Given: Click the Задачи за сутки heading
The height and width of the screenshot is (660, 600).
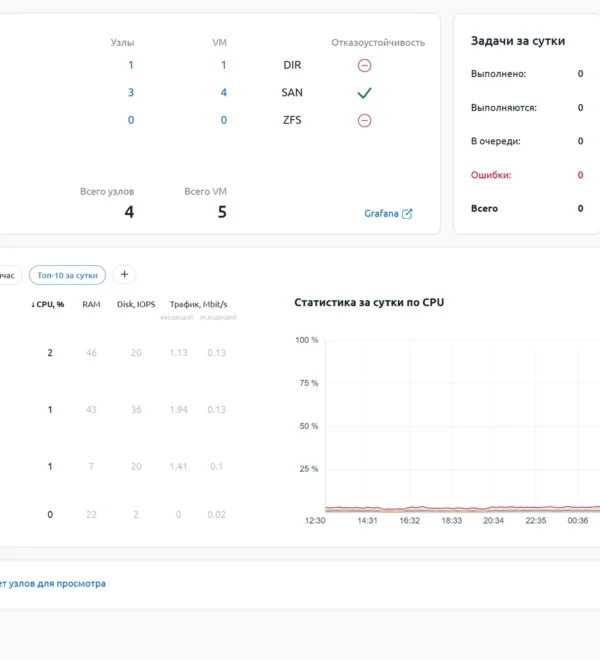Looking at the screenshot, I should [518, 41].
